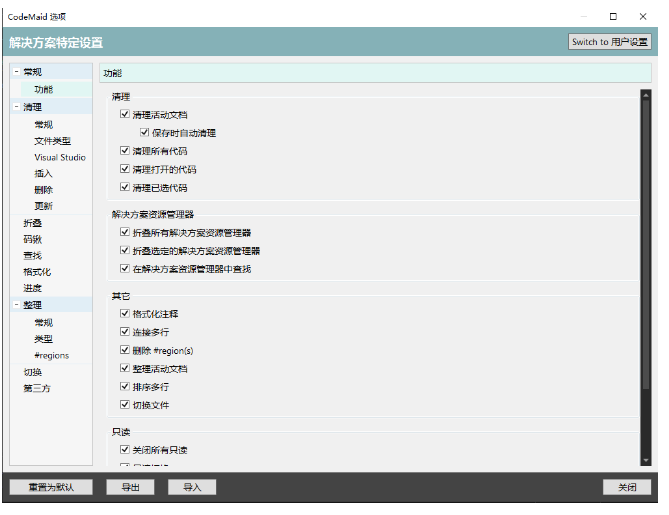Select 常规 under the 清理 node
669x515 pixels.
click(44, 125)
